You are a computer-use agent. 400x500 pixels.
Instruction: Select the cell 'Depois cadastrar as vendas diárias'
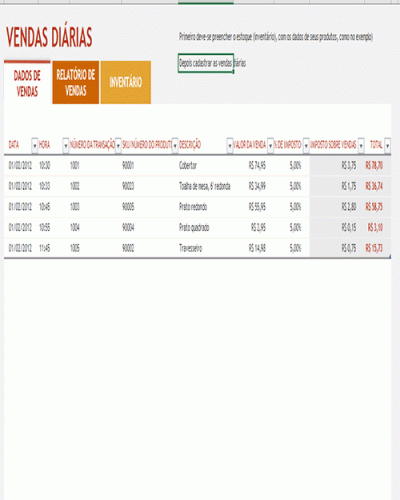click(206, 63)
